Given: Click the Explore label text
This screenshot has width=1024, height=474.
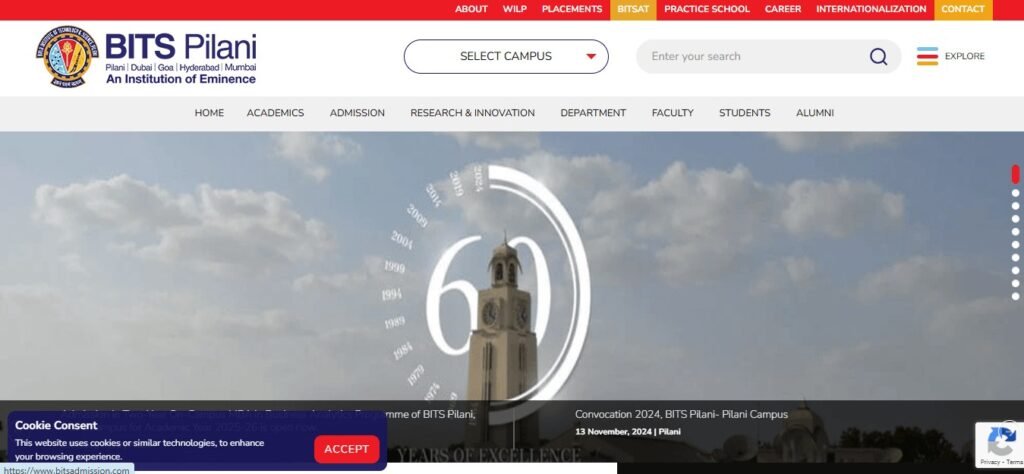Looking at the screenshot, I should pyautogui.click(x=965, y=56).
